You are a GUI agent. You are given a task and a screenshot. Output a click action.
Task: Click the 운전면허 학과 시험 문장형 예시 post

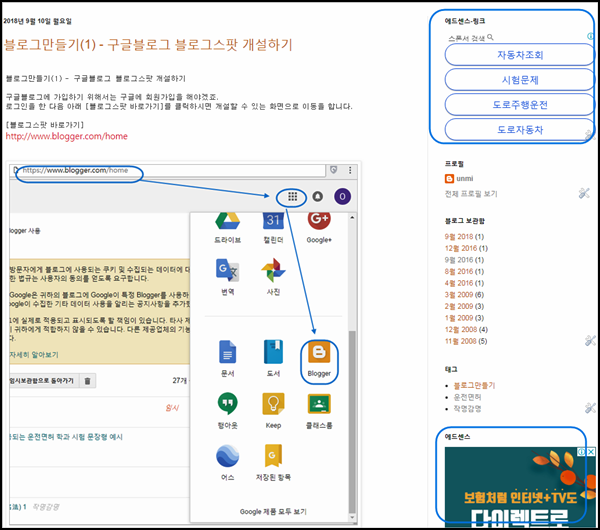(x=66, y=437)
